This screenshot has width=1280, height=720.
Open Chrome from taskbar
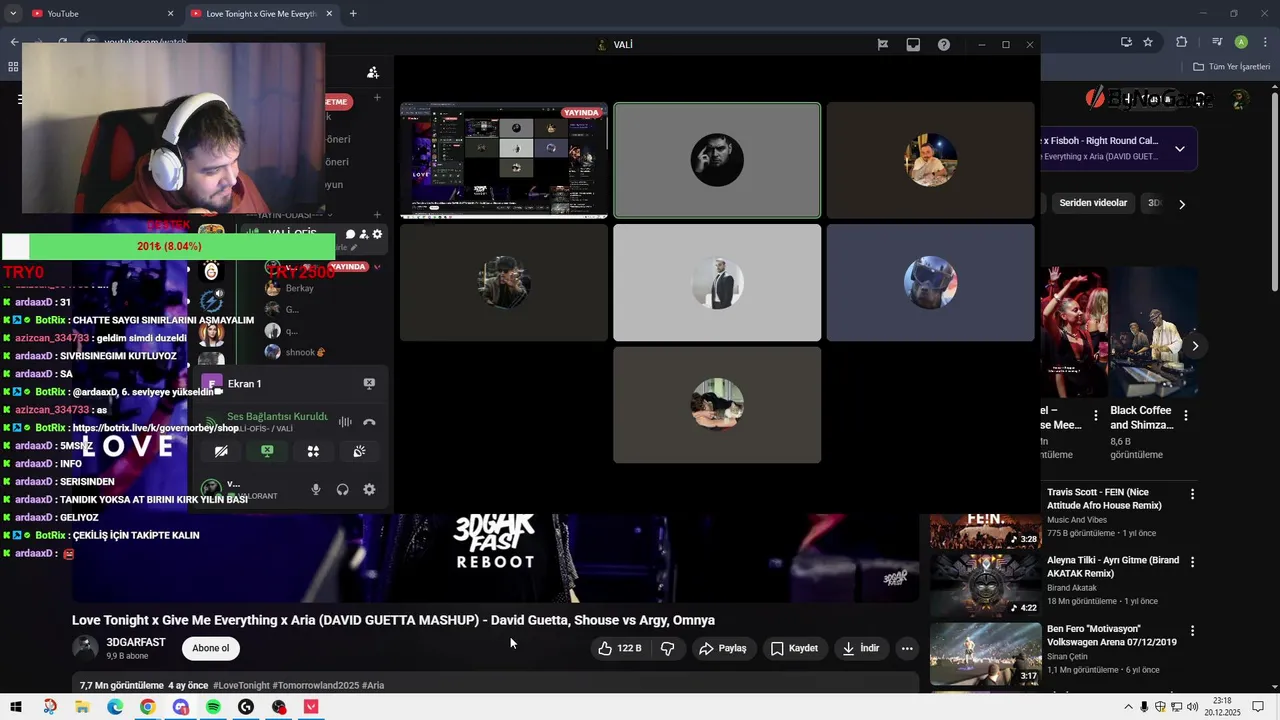(148, 707)
